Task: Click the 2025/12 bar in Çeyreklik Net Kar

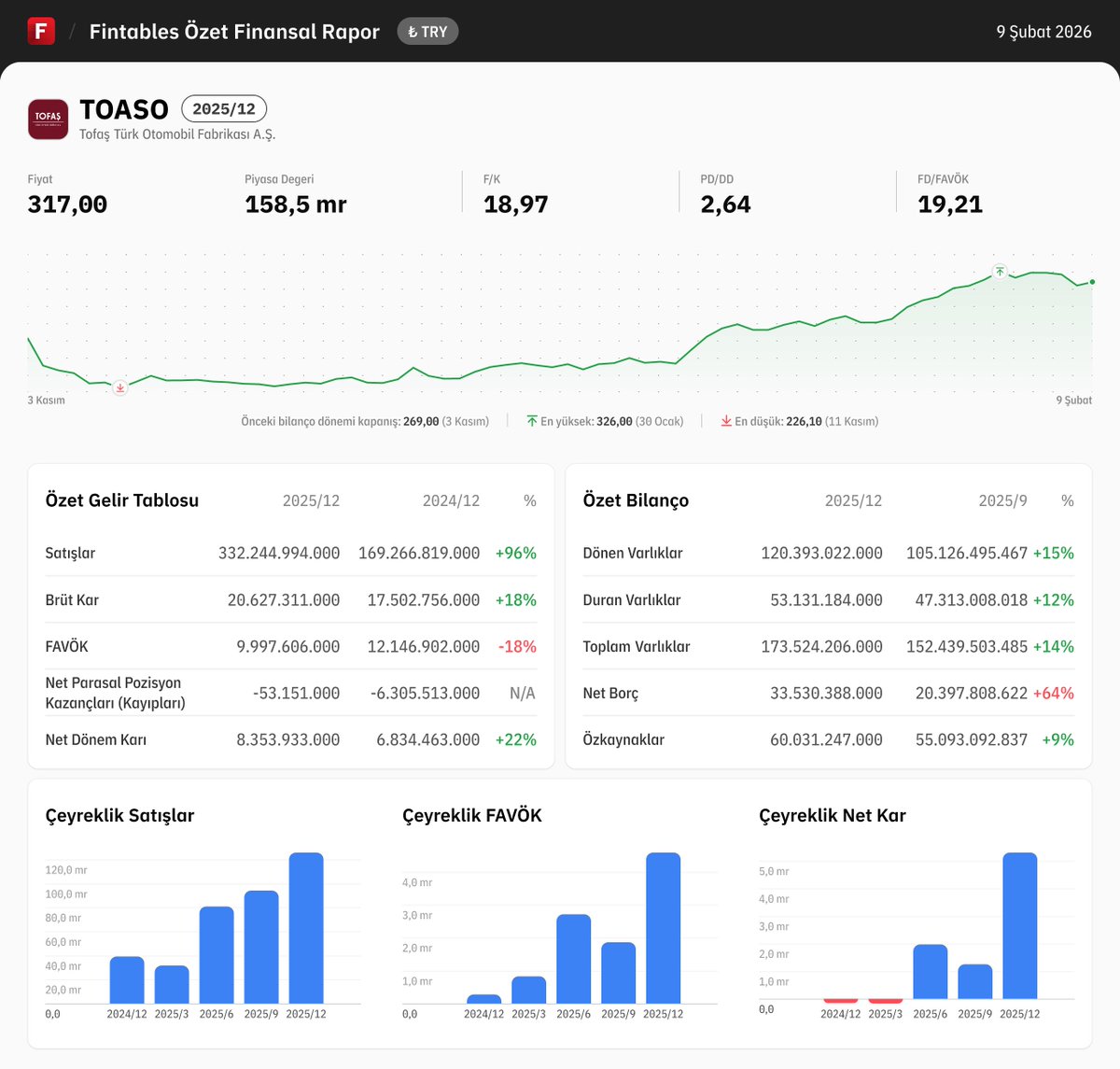Action: (1020, 924)
